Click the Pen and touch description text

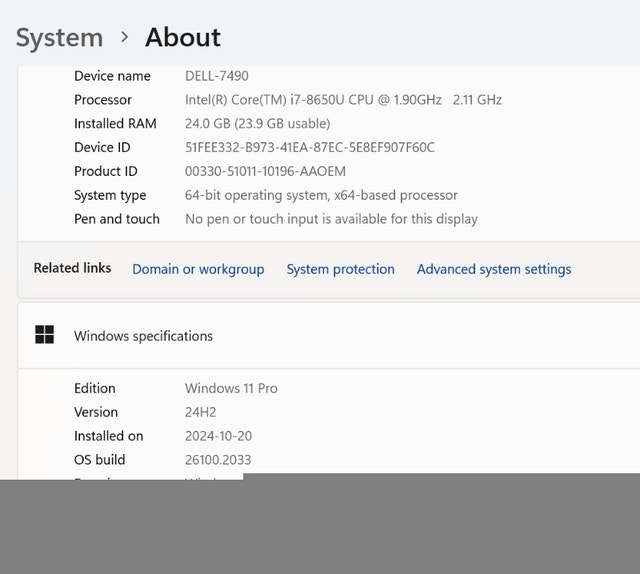(331, 219)
